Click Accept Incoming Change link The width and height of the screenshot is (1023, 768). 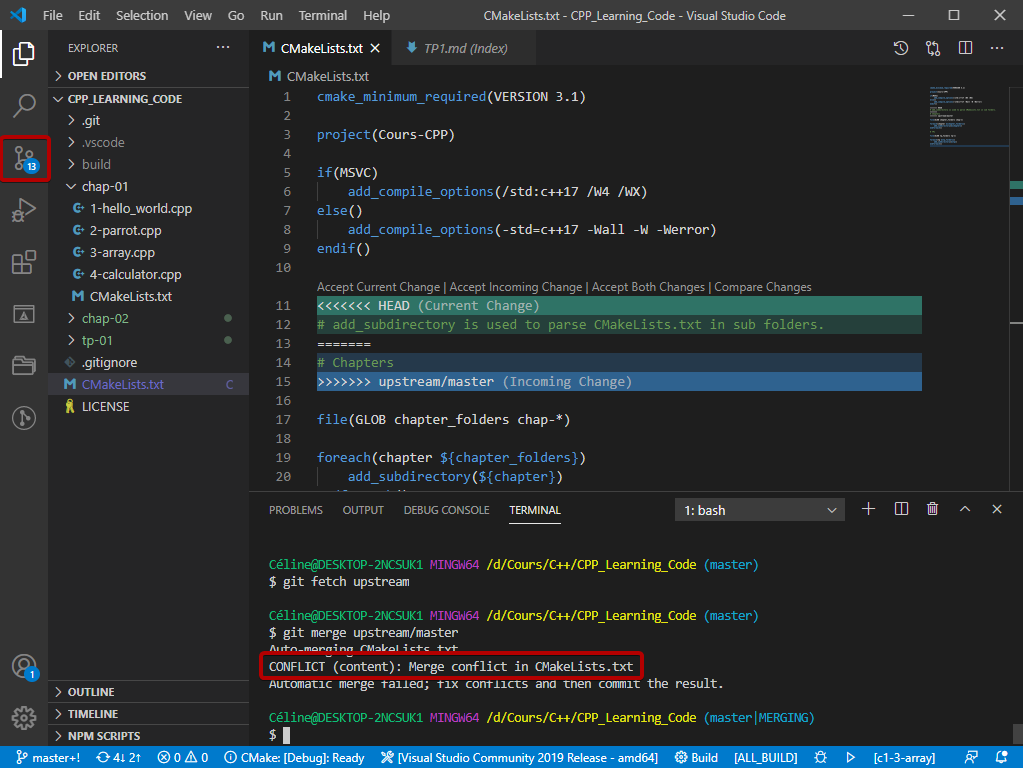coord(515,287)
